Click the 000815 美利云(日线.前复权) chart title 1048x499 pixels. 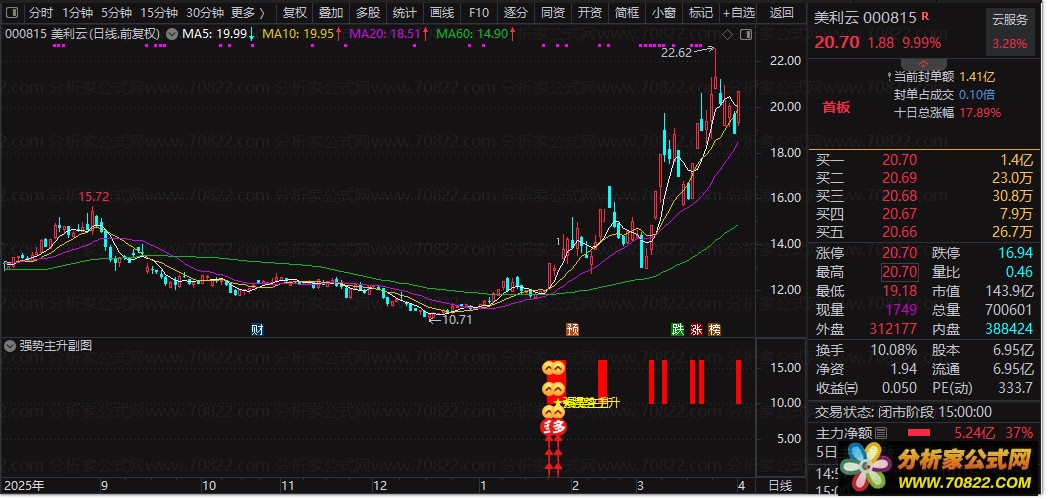pyautogui.click(x=83, y=33)
